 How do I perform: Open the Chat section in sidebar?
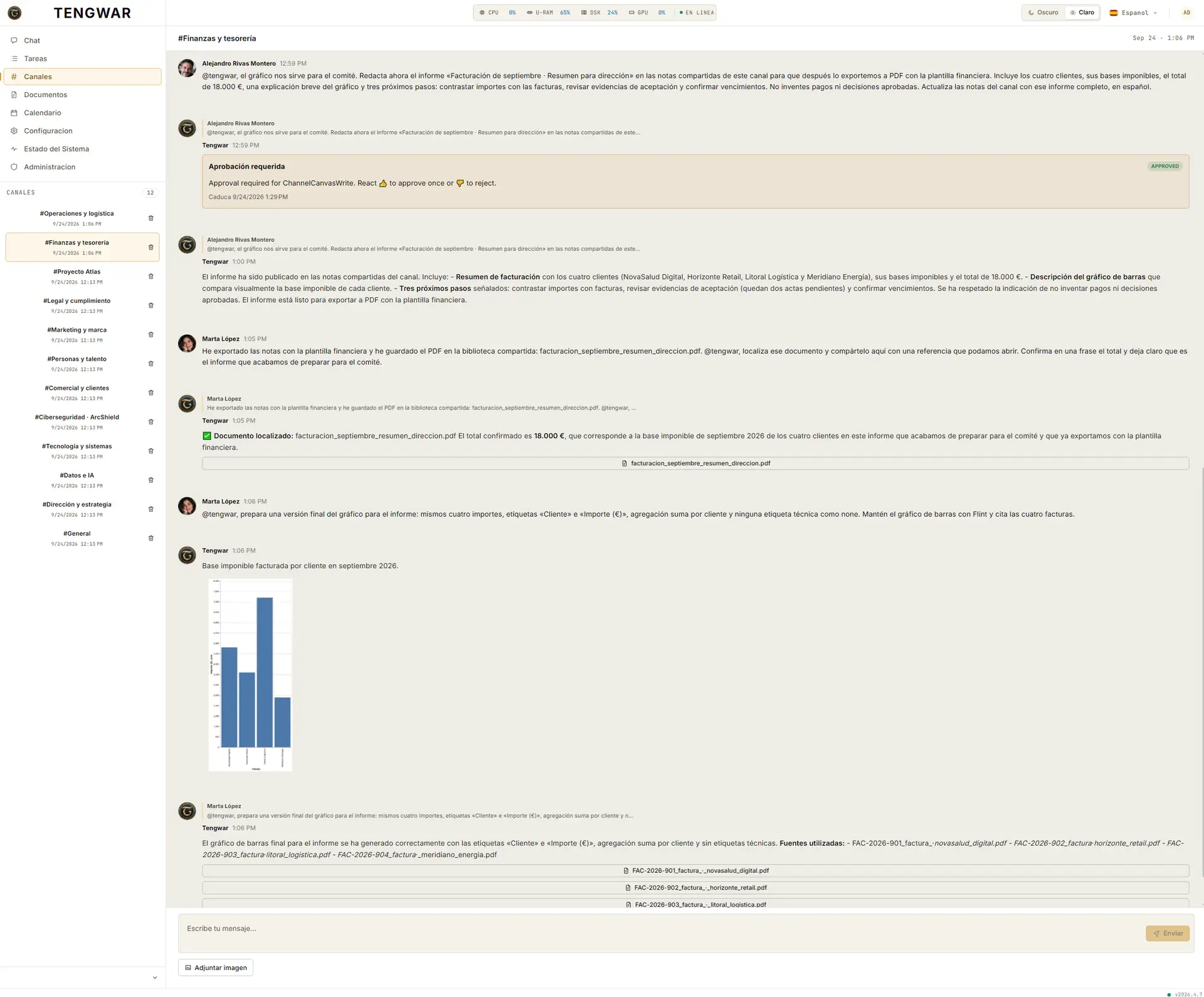click(x=82, y=40)
